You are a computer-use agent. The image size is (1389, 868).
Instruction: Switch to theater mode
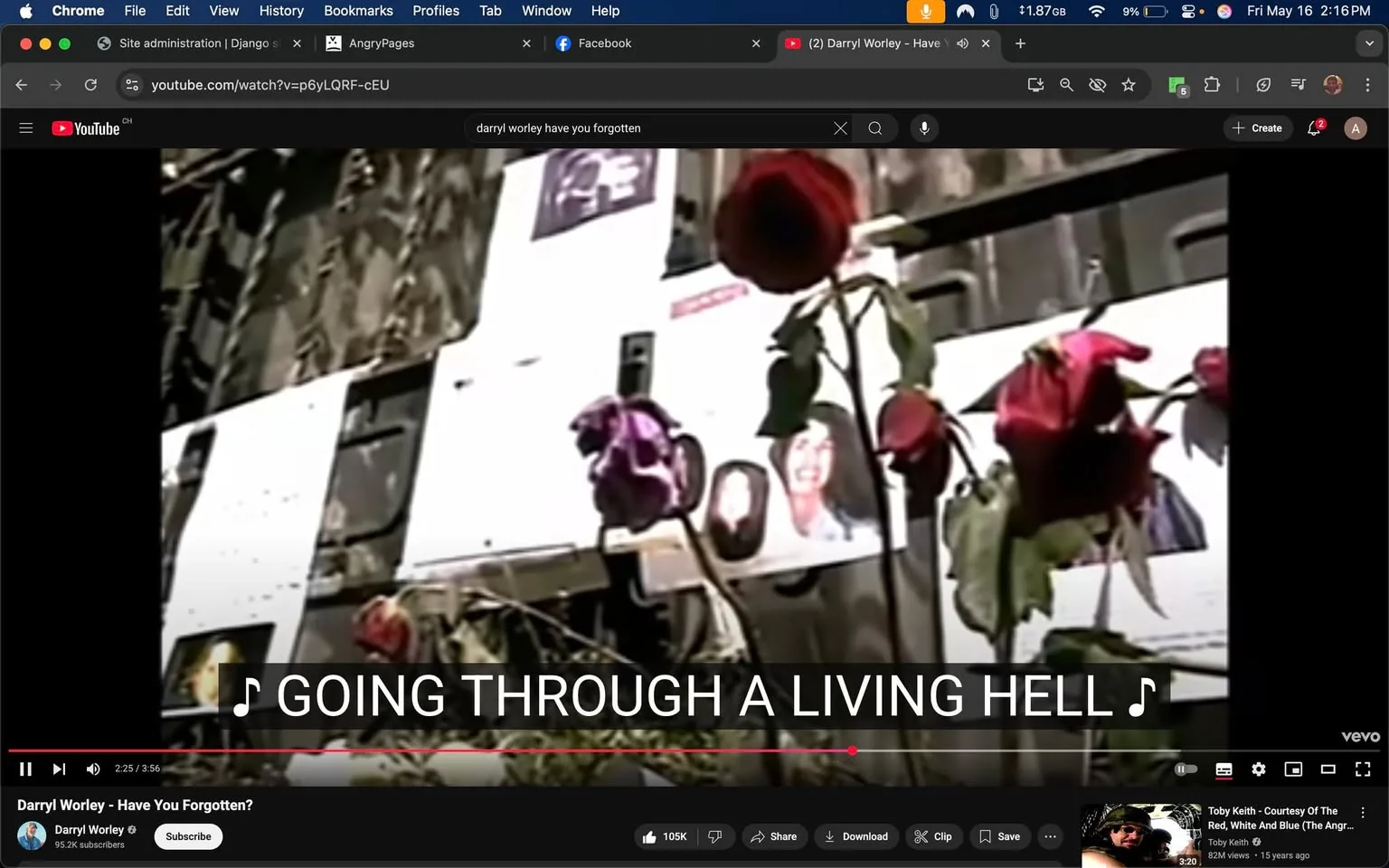pyautogui.click(x=1328, y=769)
